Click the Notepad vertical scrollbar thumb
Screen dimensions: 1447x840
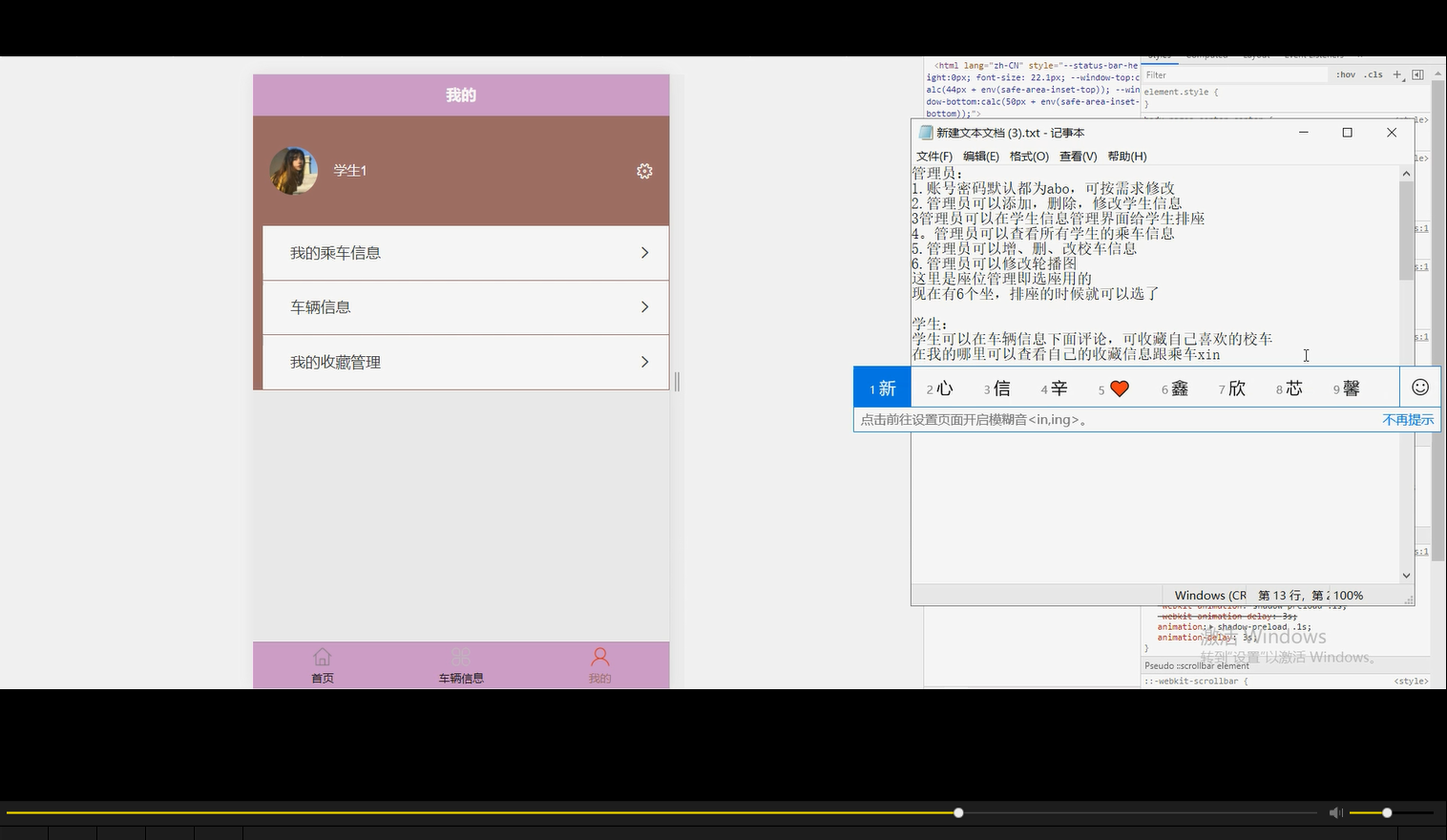point(1406,229)
